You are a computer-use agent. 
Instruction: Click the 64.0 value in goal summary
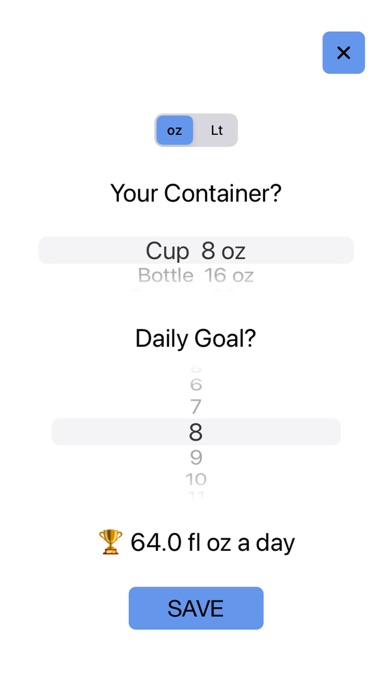tap(156, 542)
